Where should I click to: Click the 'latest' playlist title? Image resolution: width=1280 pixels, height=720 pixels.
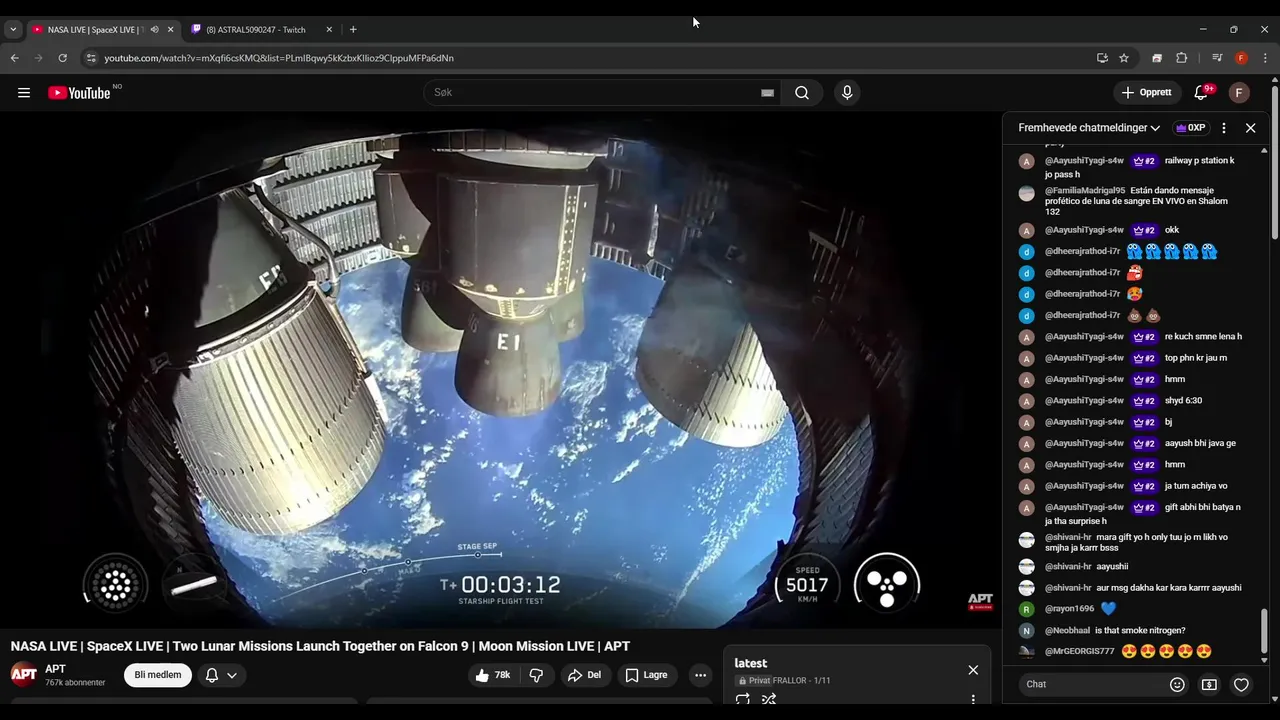(x=750, y=663)
